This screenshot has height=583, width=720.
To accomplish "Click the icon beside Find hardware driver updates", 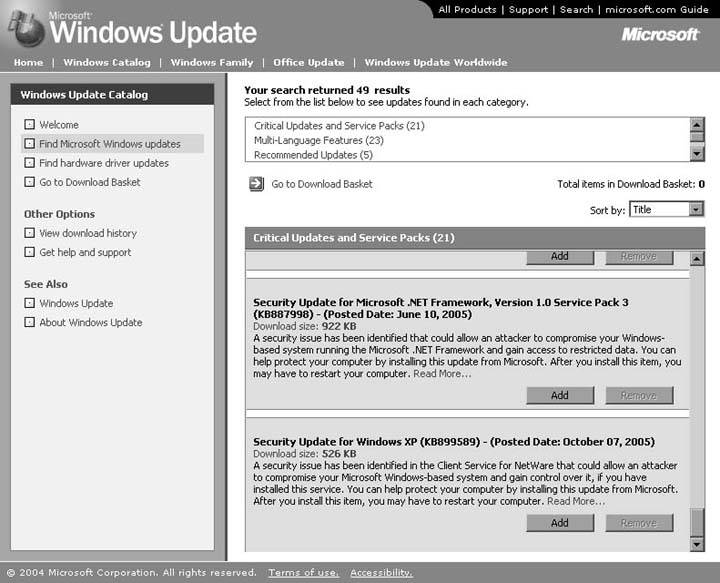I will tap(29, 163).
